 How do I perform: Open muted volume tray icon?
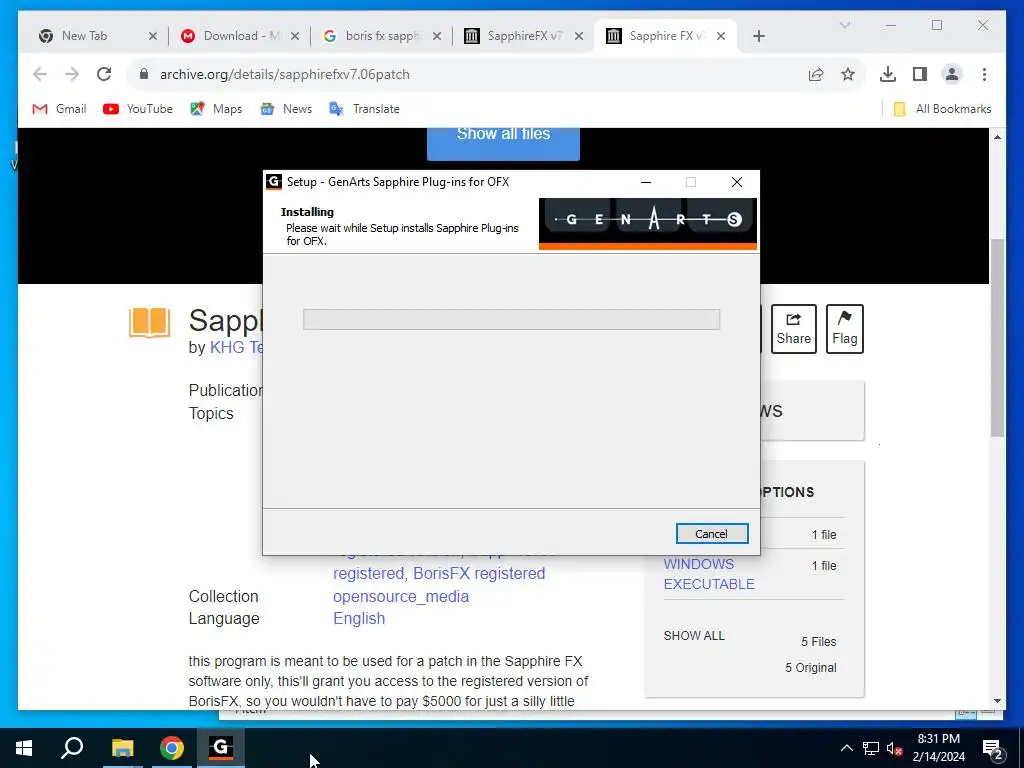click(894, 748)
